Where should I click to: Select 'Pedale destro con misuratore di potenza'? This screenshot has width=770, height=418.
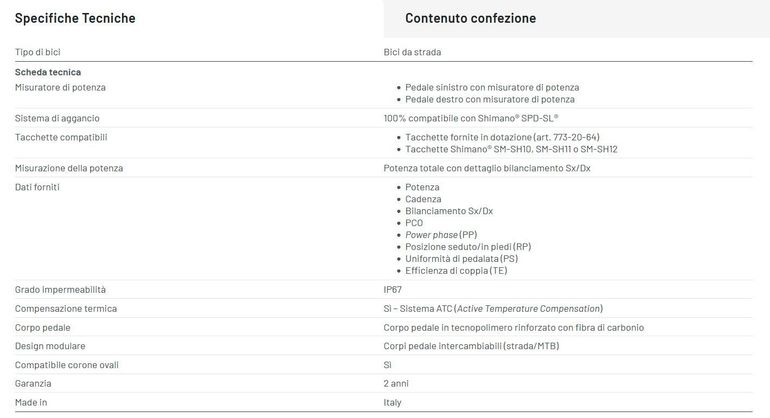[x=490, y=99]
